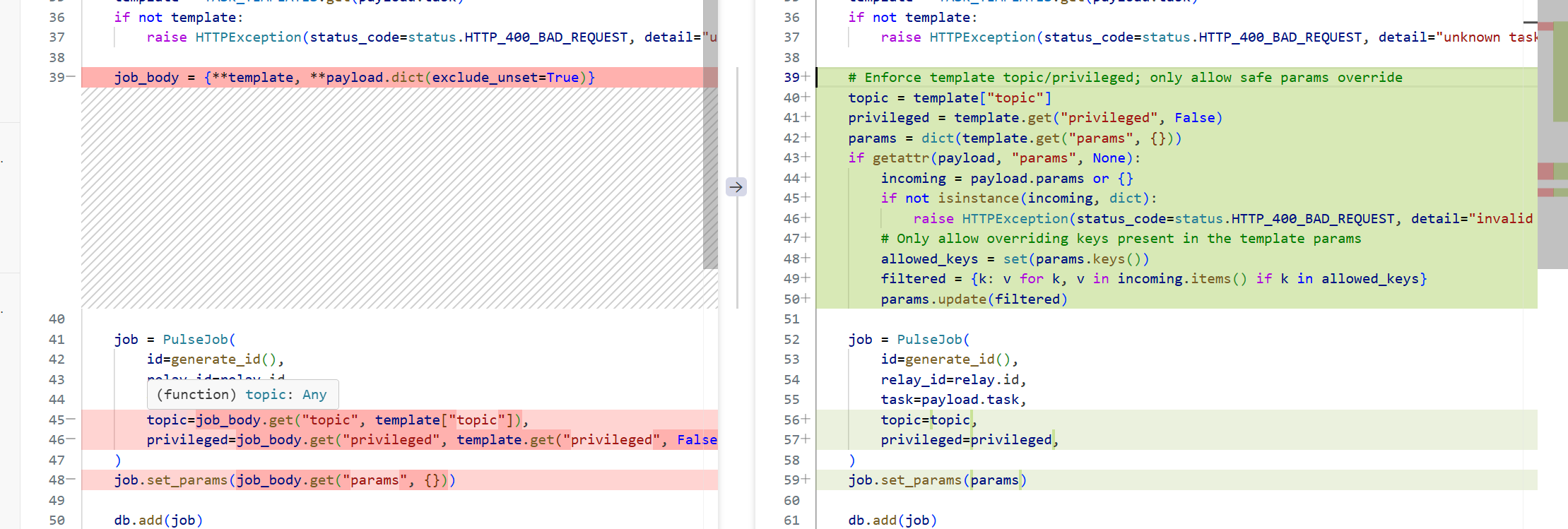Click 'db.add(job)' in the right pane
This screenshot has height=529, width=1568.
click(892, 520)
